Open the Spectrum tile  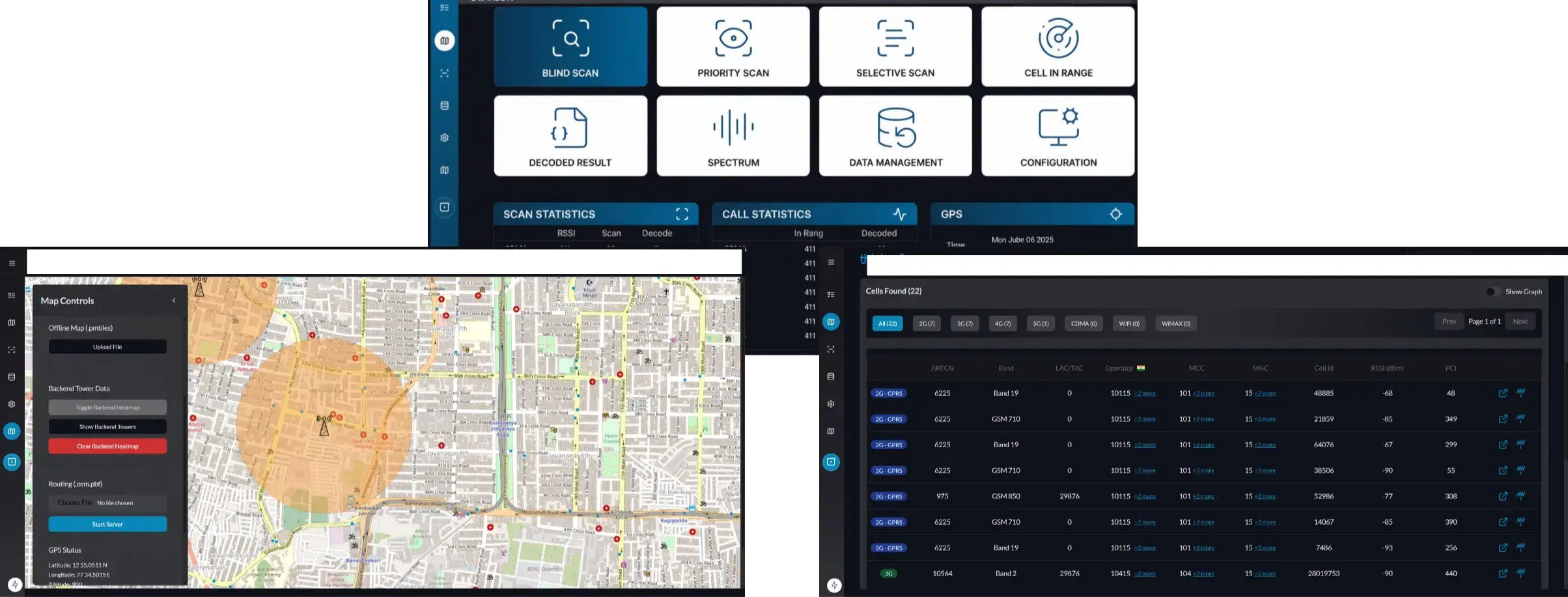(x=733, y=136)
